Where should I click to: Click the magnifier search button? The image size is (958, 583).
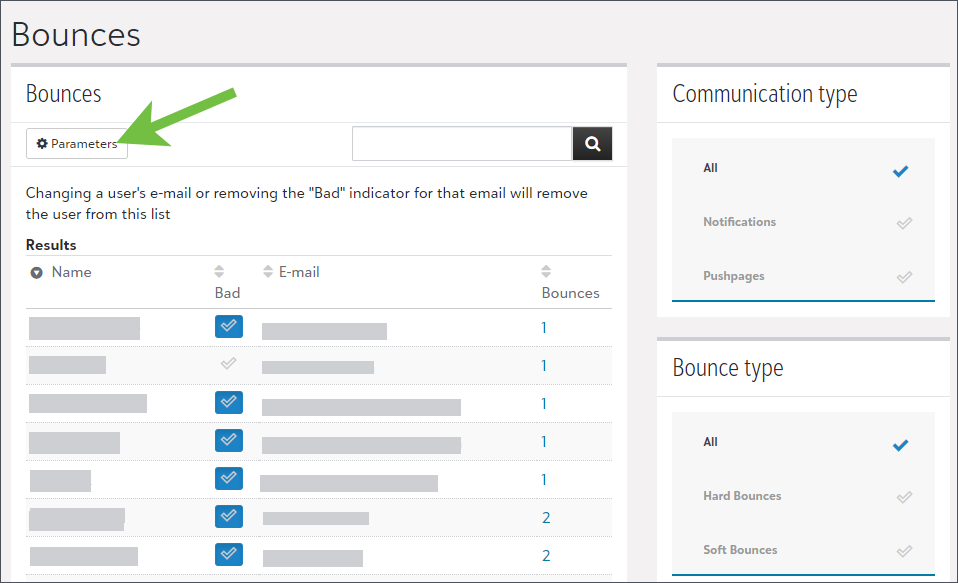pyautogui.click(x=592, y=144)
